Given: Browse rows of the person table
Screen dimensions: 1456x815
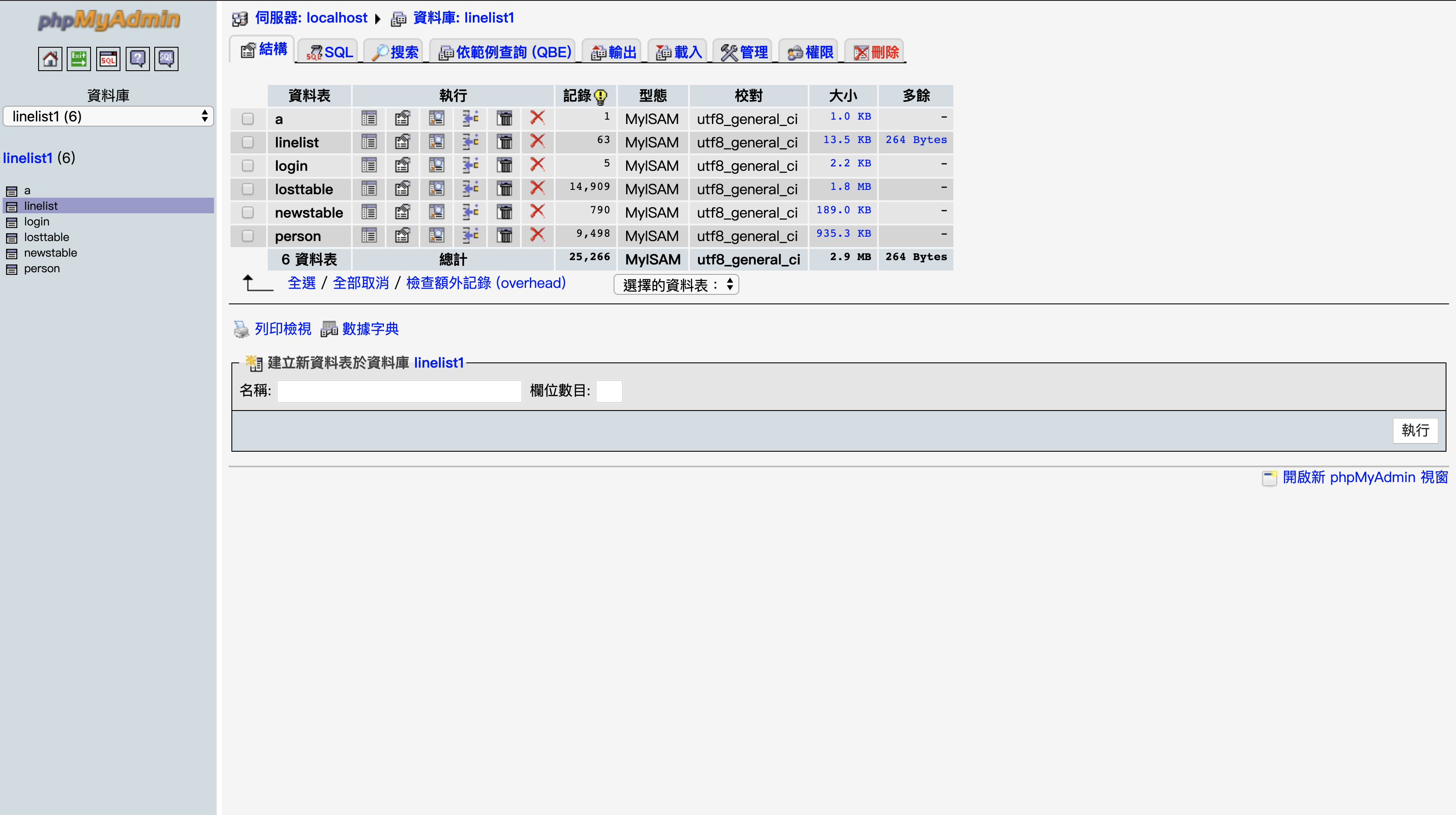Looking at the screenshot, I should 368,235.
